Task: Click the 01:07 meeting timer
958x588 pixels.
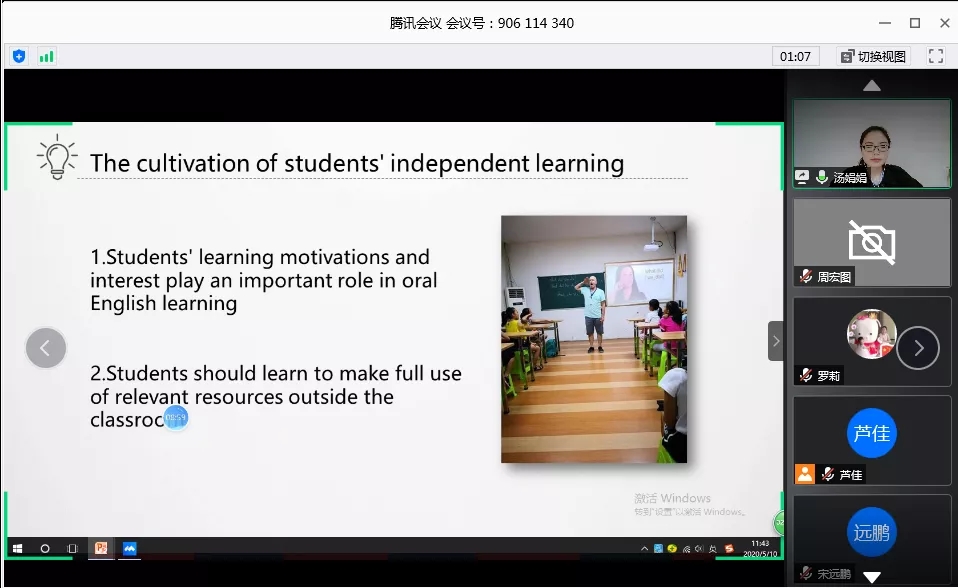Action: click(795, 56)
